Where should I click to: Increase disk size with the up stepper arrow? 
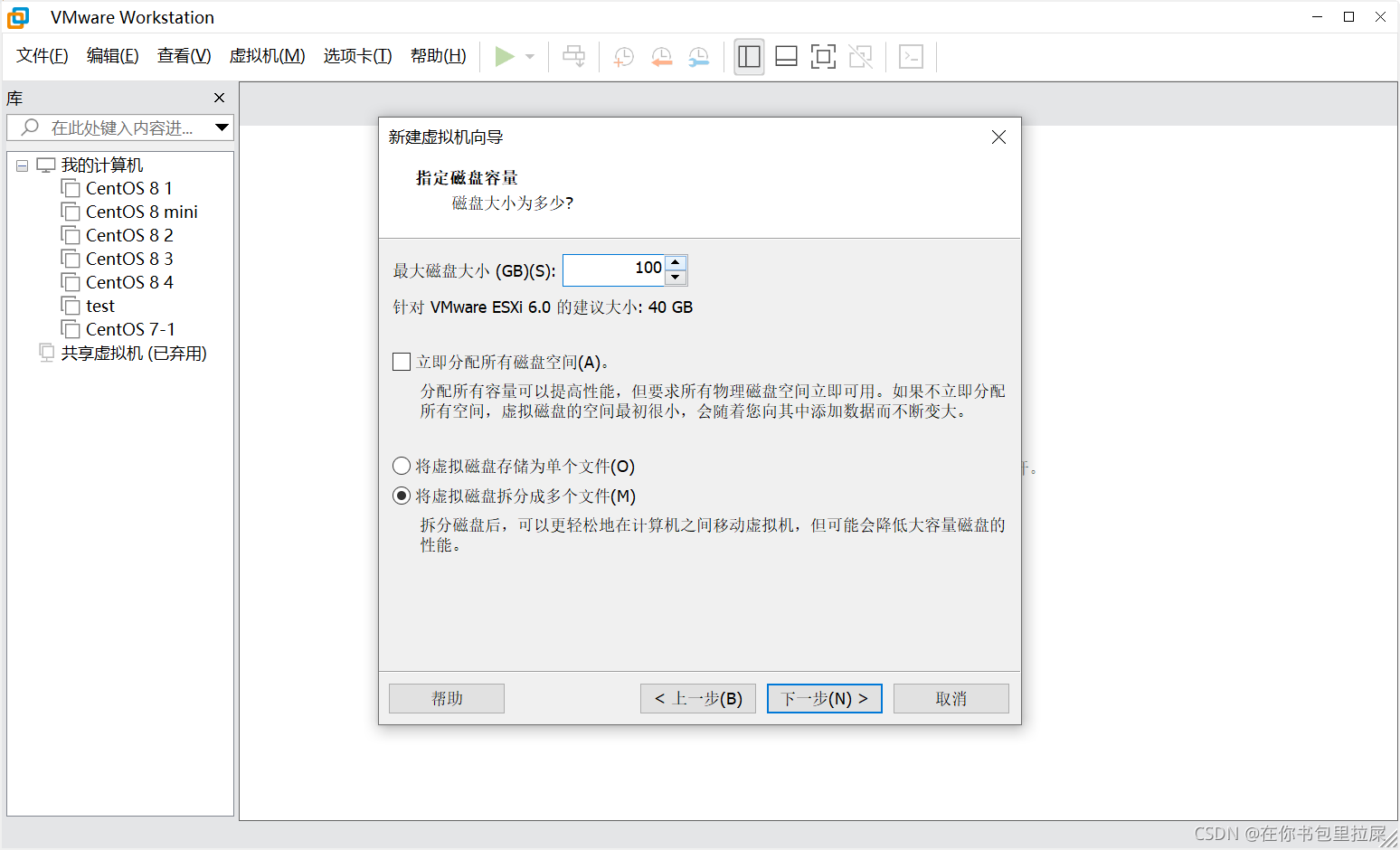coord(676,263)
